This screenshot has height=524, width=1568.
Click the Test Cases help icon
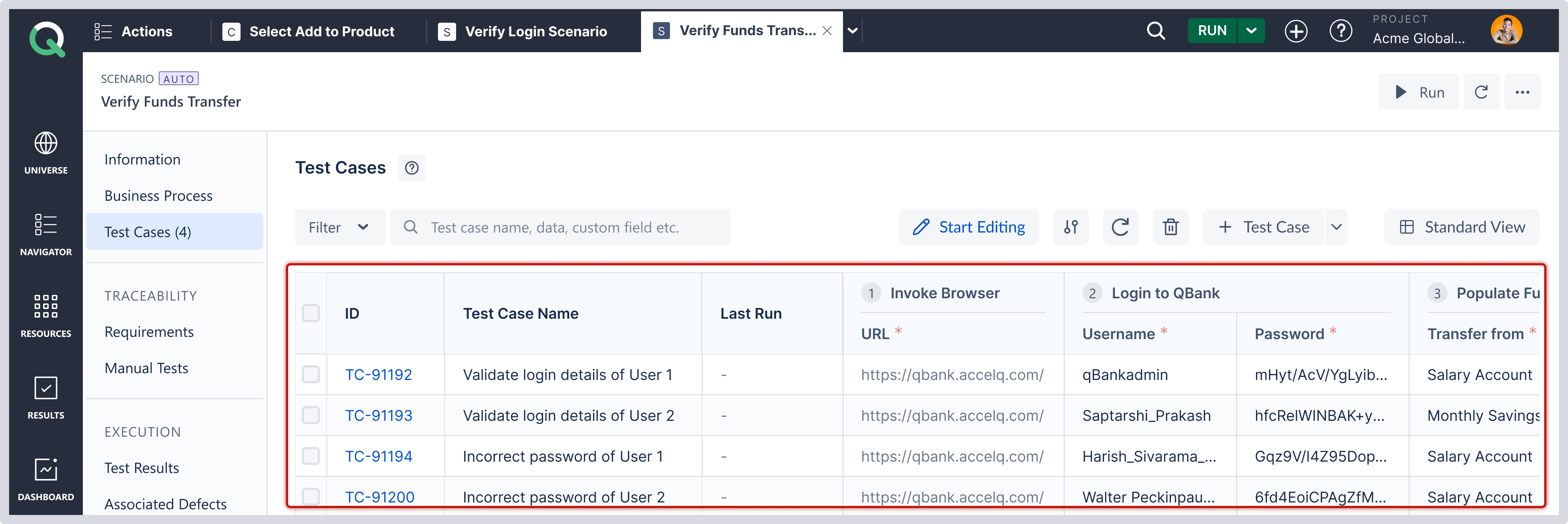tap(411, 168)
